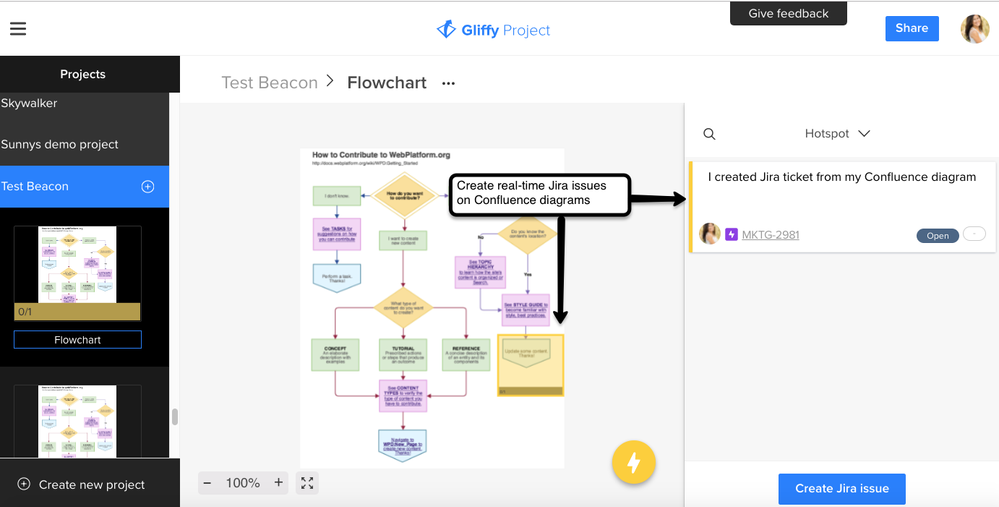Image resolution: width=999 pixels, height=507 pixels.
Task: Open the Flowchart more options ellipsis
Action: pyautogui.click(x=449, y=83)
